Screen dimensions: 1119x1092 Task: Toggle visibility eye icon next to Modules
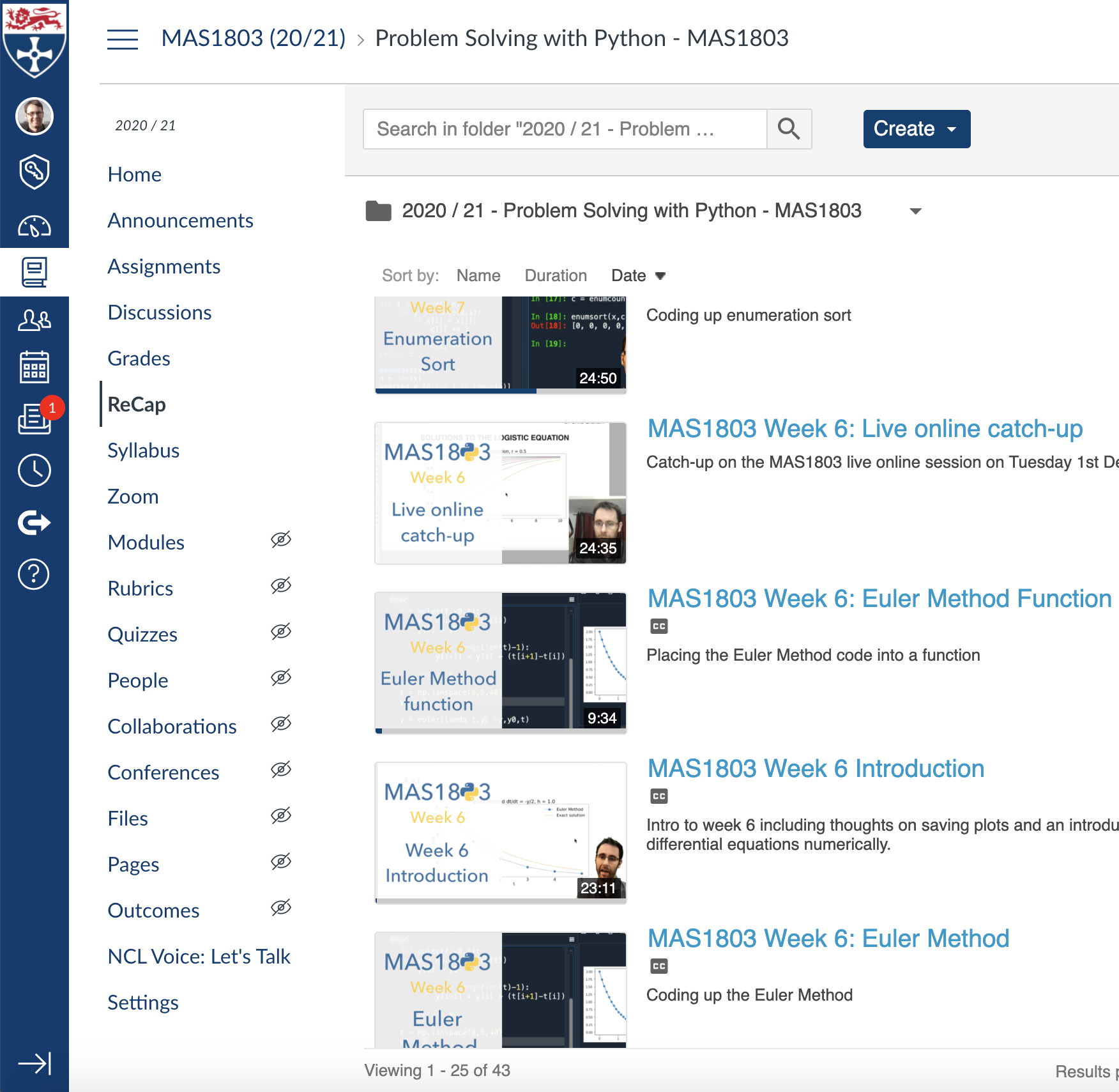pyautogui.click(x=280, y=540)
